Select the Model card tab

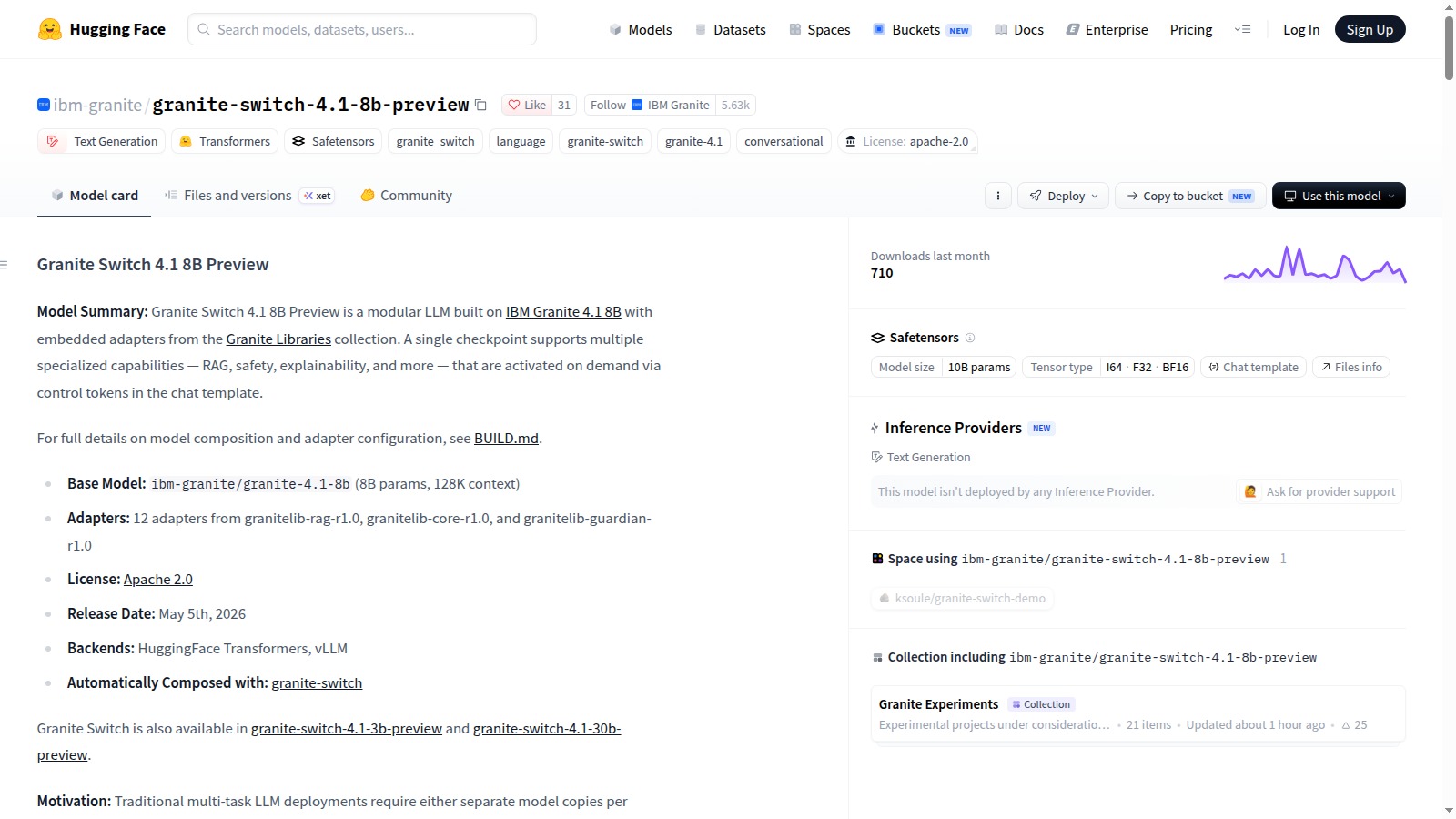pyautogui.click(x=95, y=196)
